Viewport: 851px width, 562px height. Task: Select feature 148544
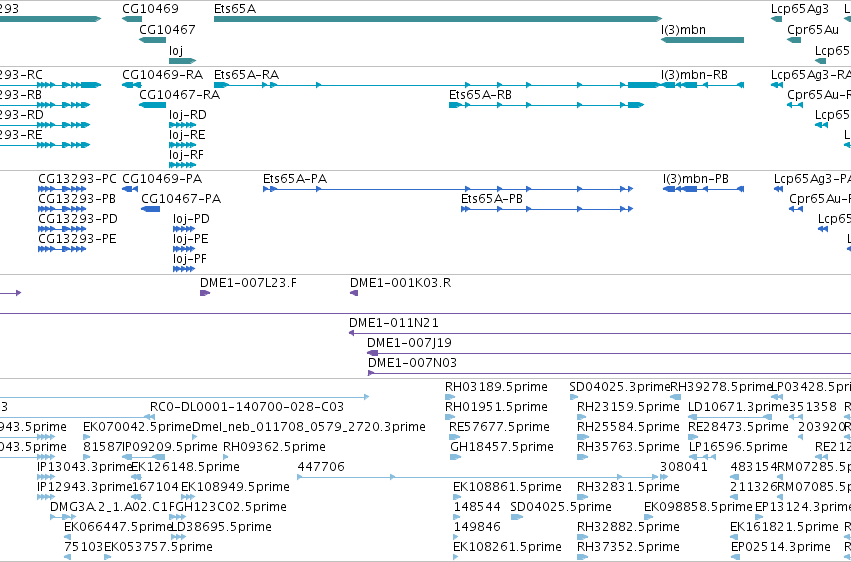[477, 507]
